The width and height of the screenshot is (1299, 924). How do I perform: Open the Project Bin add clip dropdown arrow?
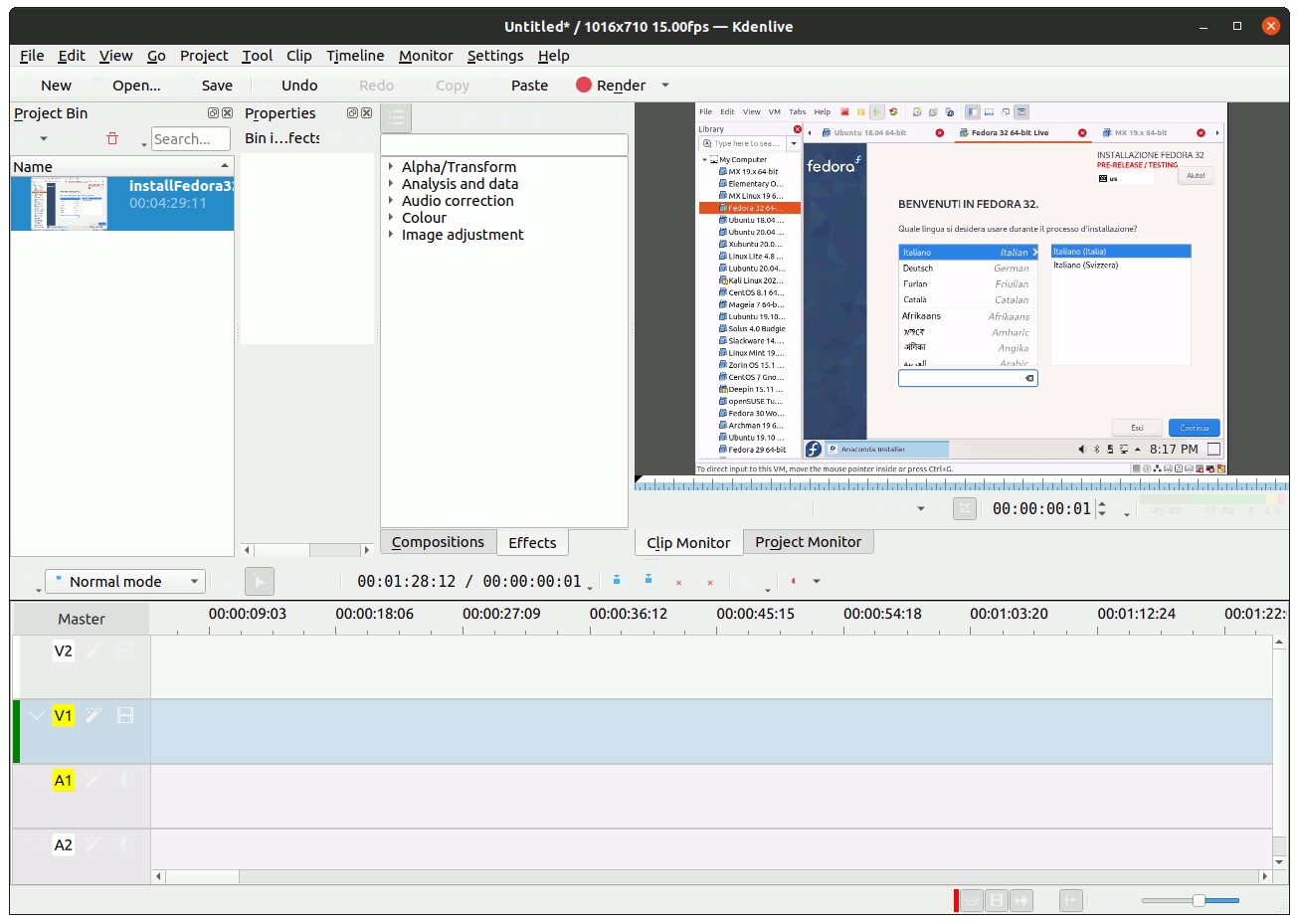[44, 139]
